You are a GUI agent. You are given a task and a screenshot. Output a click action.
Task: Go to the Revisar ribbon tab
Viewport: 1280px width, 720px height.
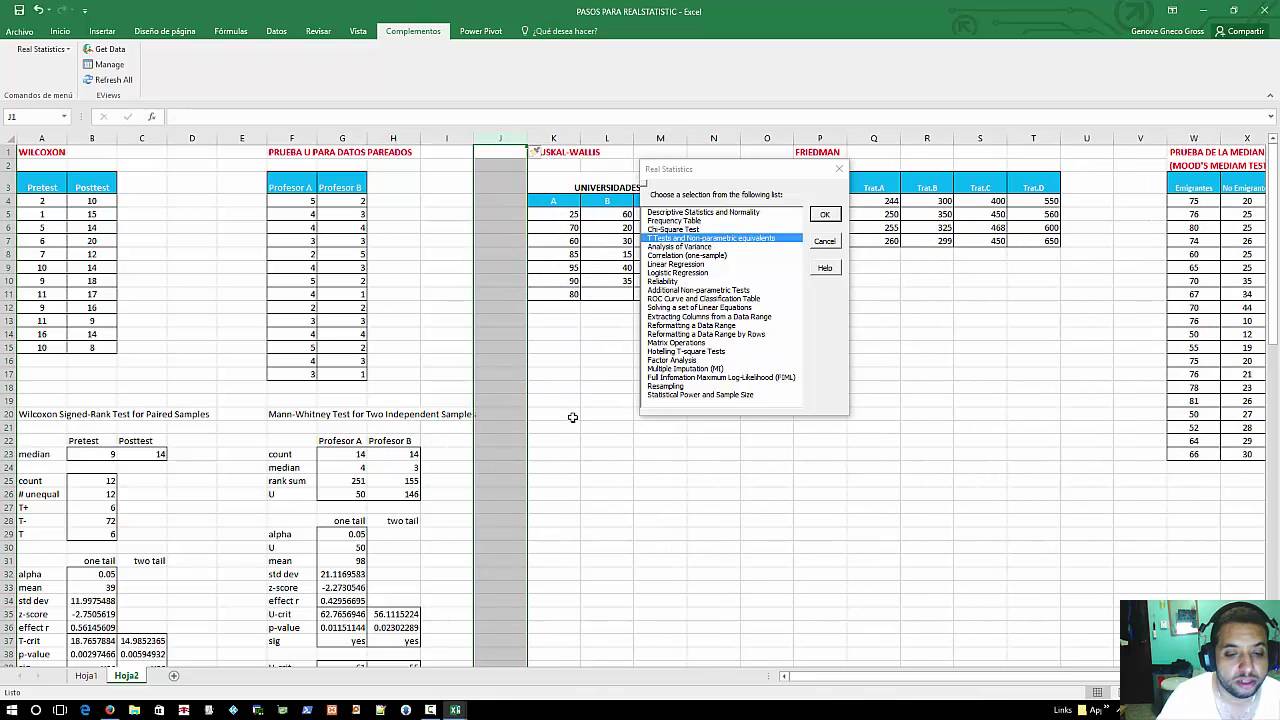(x=318, y=31)
